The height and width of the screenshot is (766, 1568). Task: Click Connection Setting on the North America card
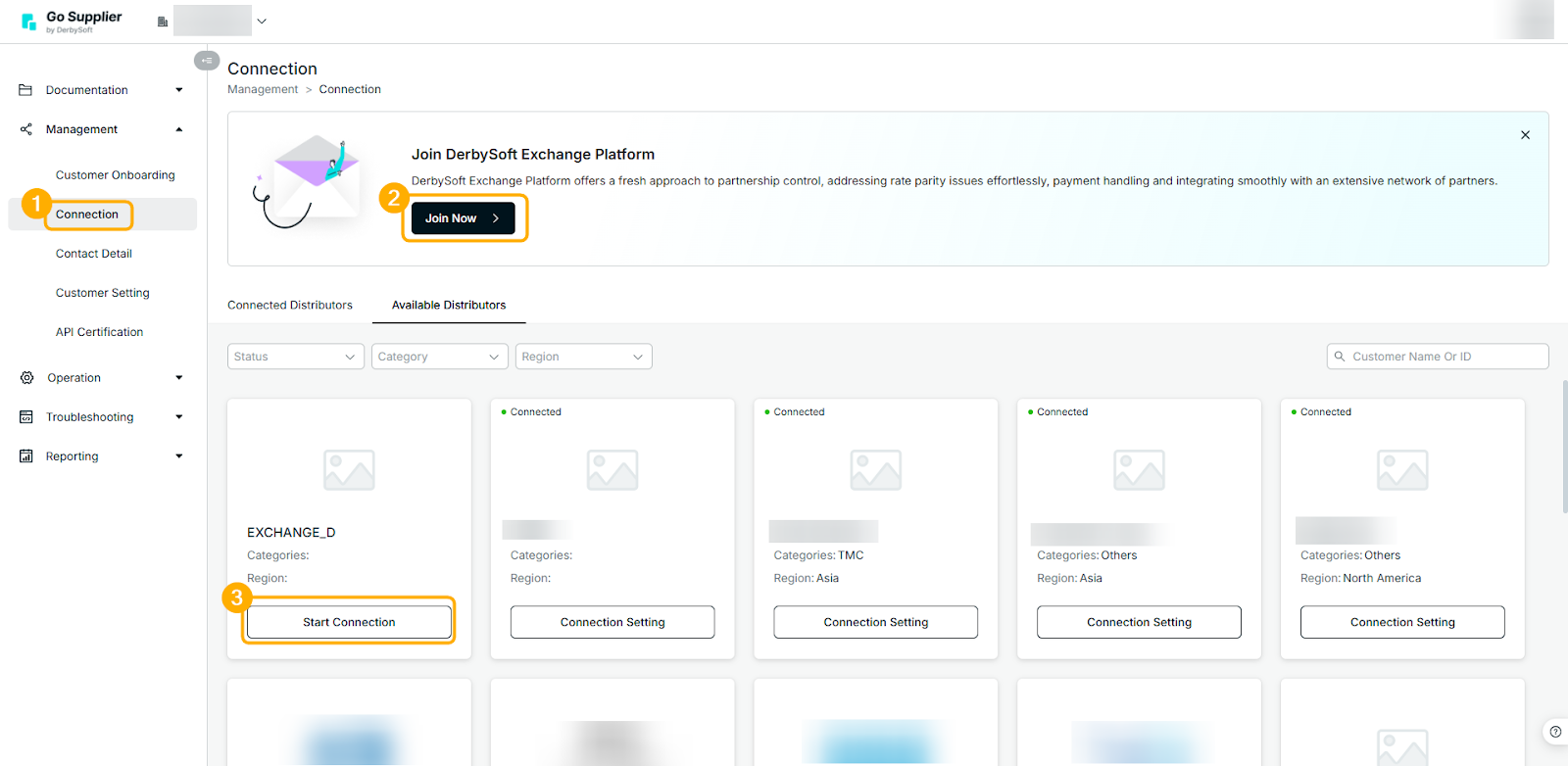point(1402,622)
